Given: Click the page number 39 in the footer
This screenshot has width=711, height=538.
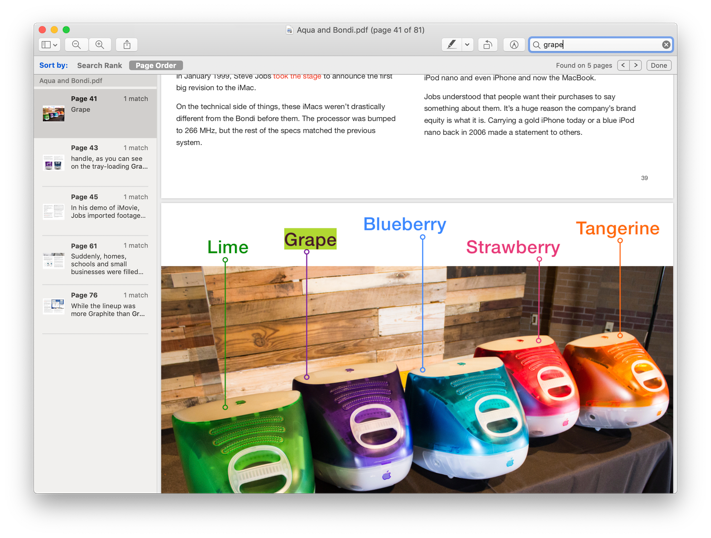Looking at the screenshot, I should coord(644,178).
